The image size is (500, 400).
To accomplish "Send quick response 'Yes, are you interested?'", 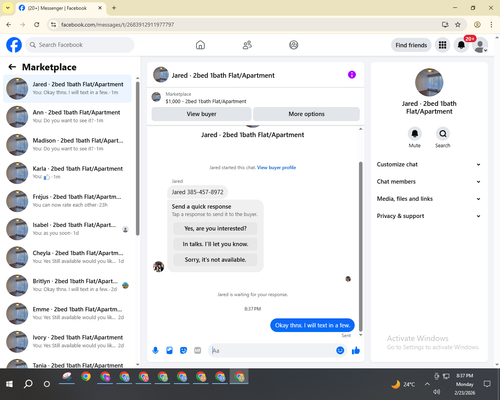I will point(215,229).
